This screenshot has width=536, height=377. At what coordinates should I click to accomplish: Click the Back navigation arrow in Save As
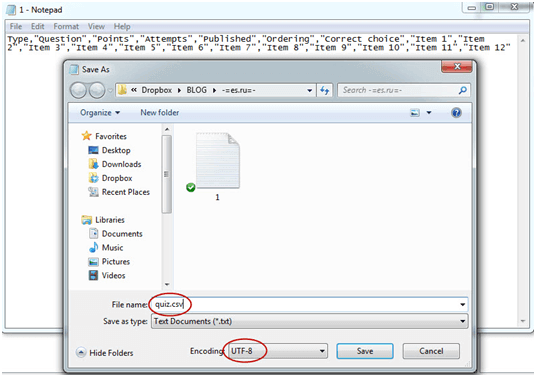click(x=78, y=91)
